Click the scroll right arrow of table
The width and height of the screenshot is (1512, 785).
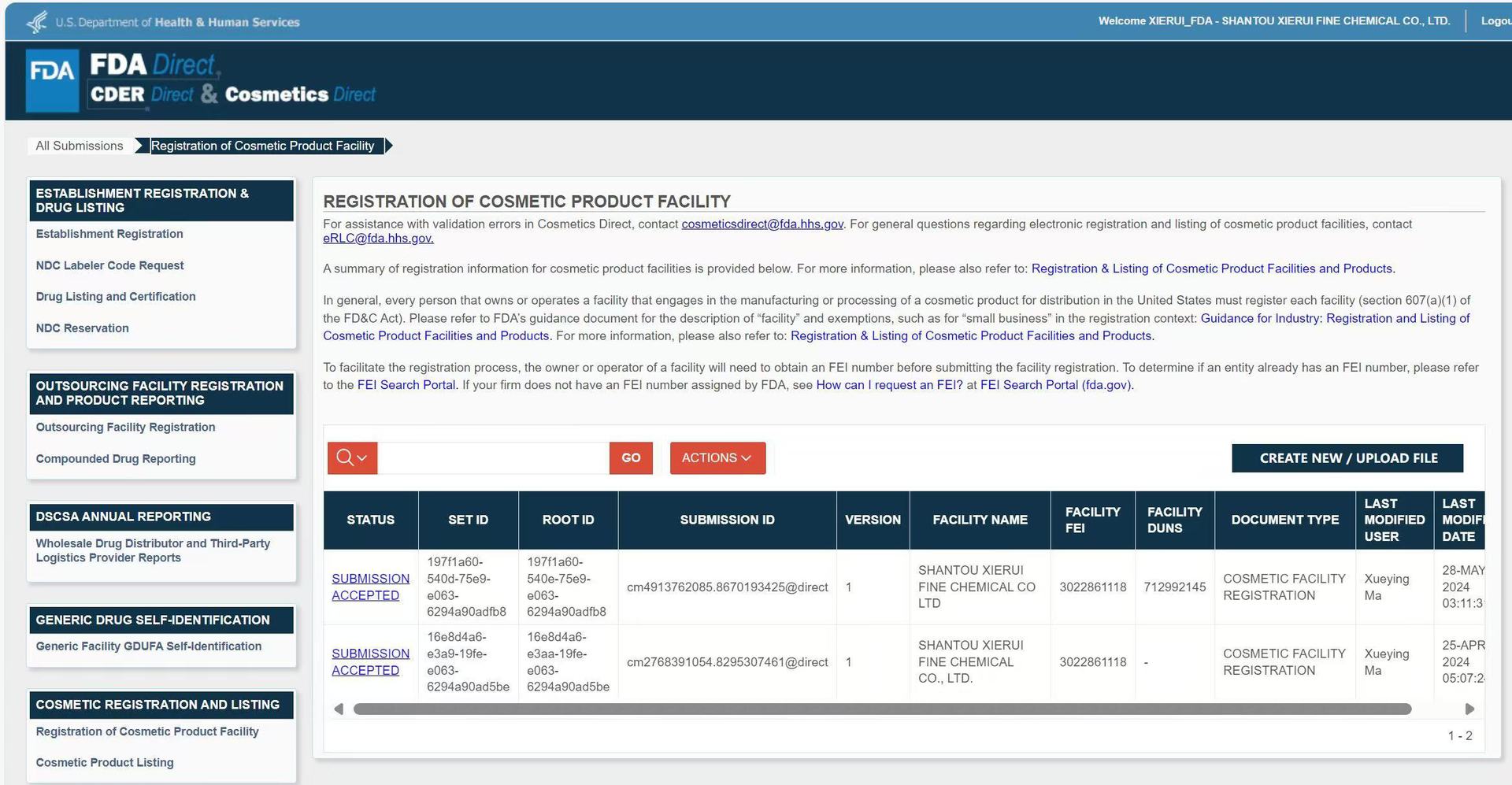tap(1469, 709)
